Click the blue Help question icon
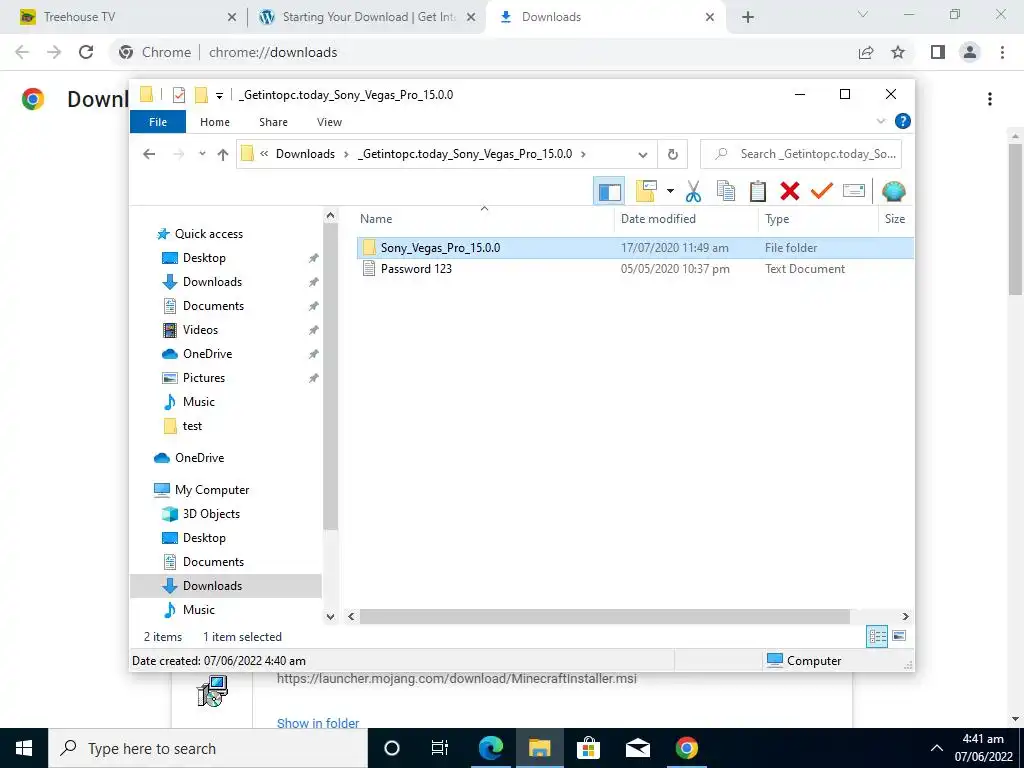Viewport: 1024px width, 768px height. pyautogui.click(x=903, y=121)
